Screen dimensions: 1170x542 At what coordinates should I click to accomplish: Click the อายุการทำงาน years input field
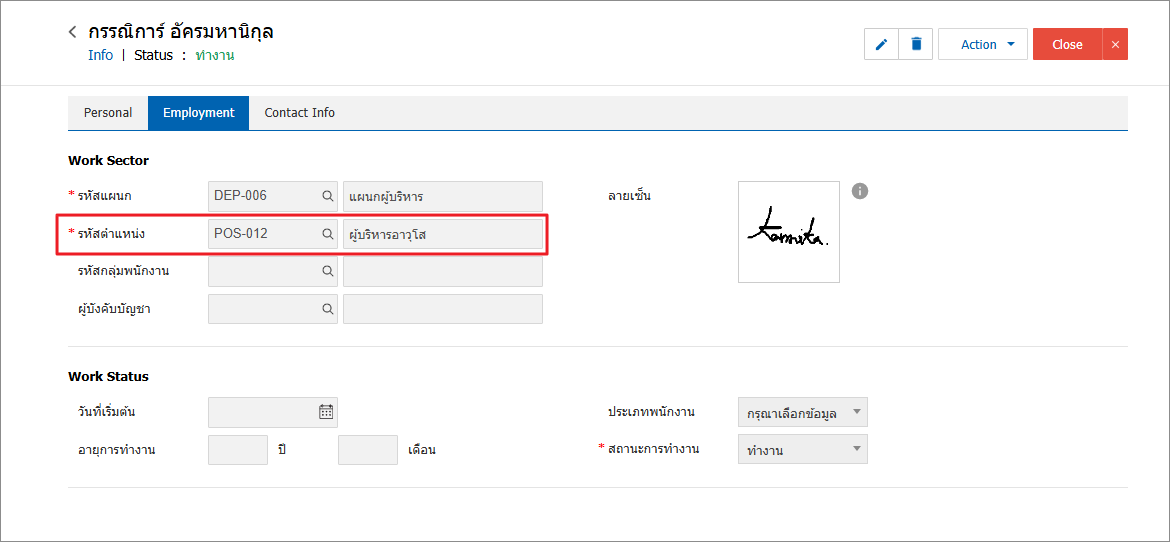pyautogui.click(x=238, y=450)
